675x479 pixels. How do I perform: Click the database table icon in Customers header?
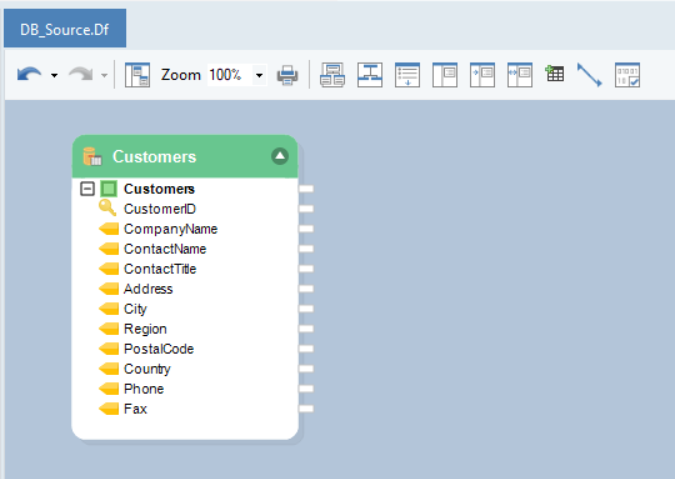[x=93, y=156]
